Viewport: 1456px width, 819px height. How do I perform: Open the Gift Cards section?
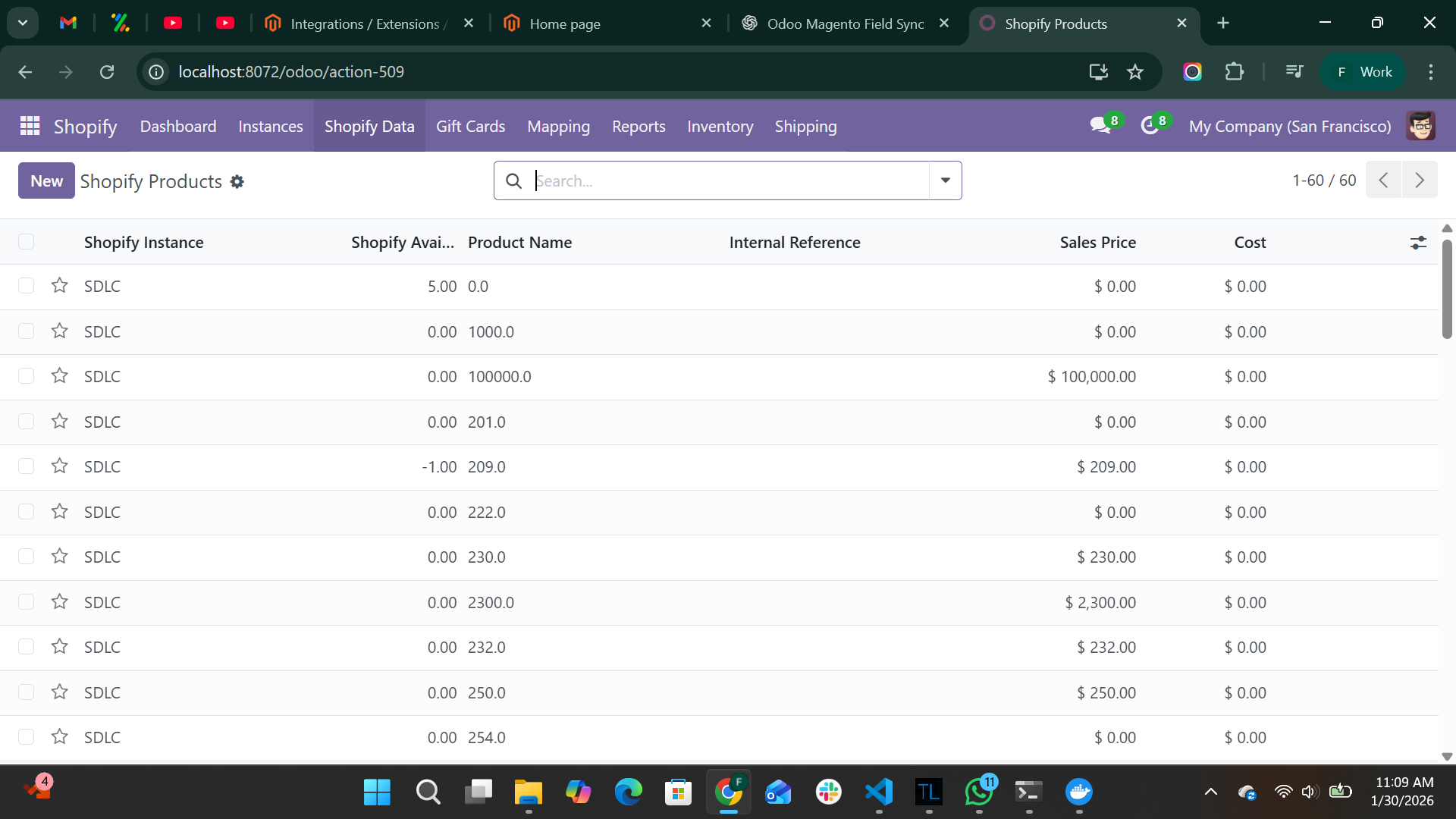[x=470, y=126]
